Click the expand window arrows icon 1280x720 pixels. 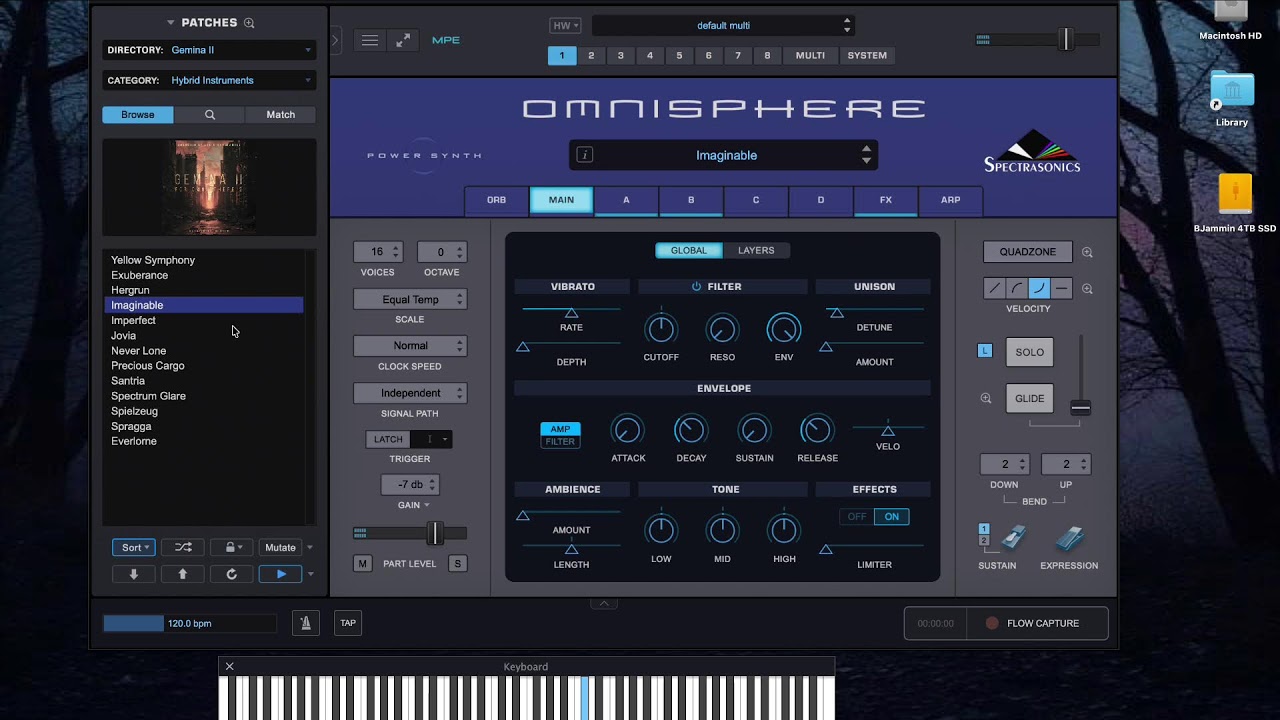403,40
